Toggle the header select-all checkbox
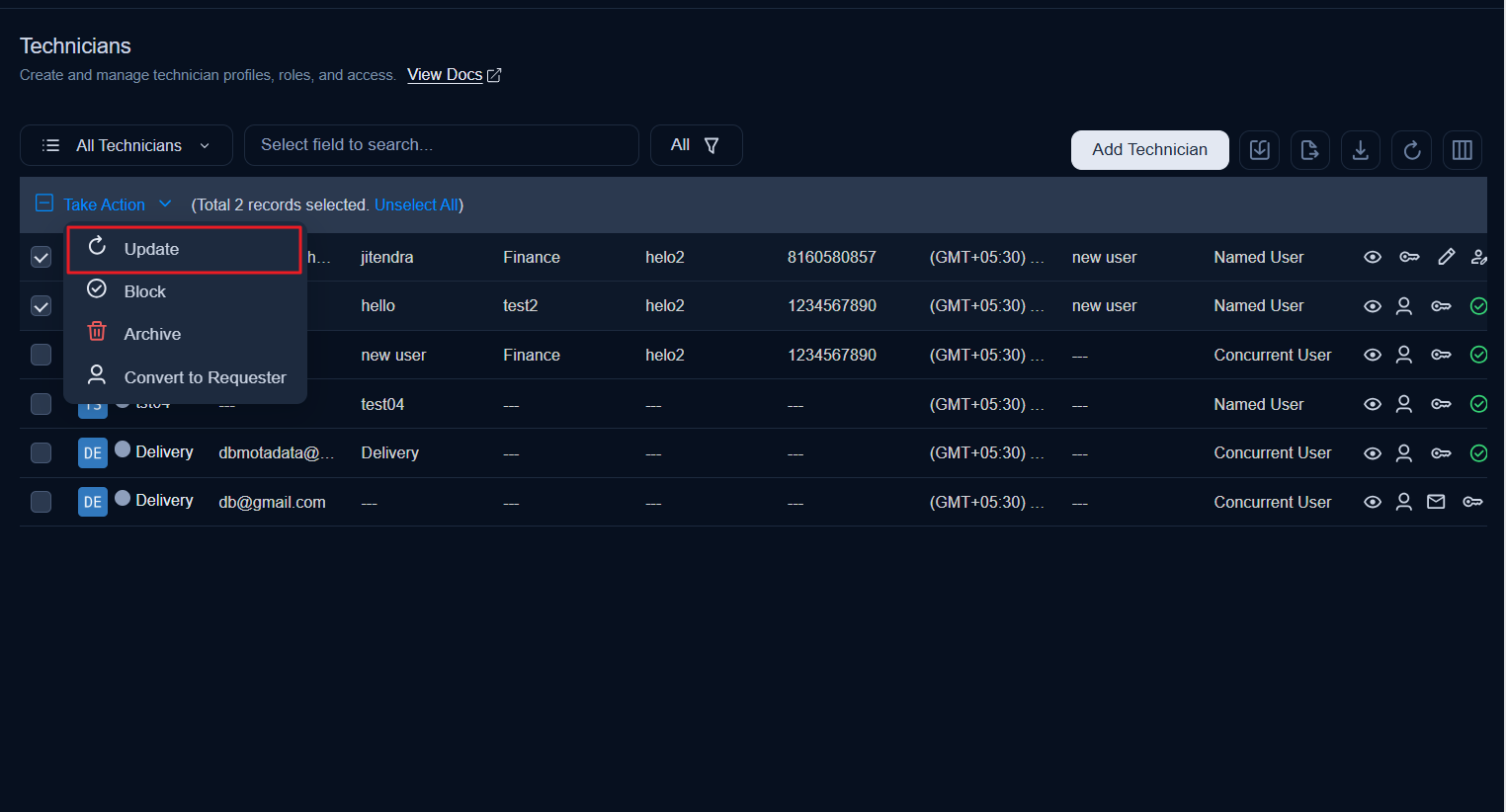The height and width of the screenshot is (812, 1506). pyautogui.click(x=43, y=203)
